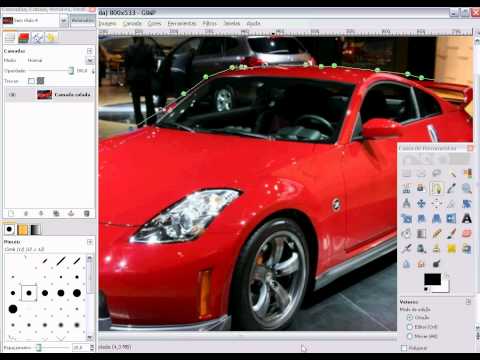Select the Text tool

coord(467,219)
